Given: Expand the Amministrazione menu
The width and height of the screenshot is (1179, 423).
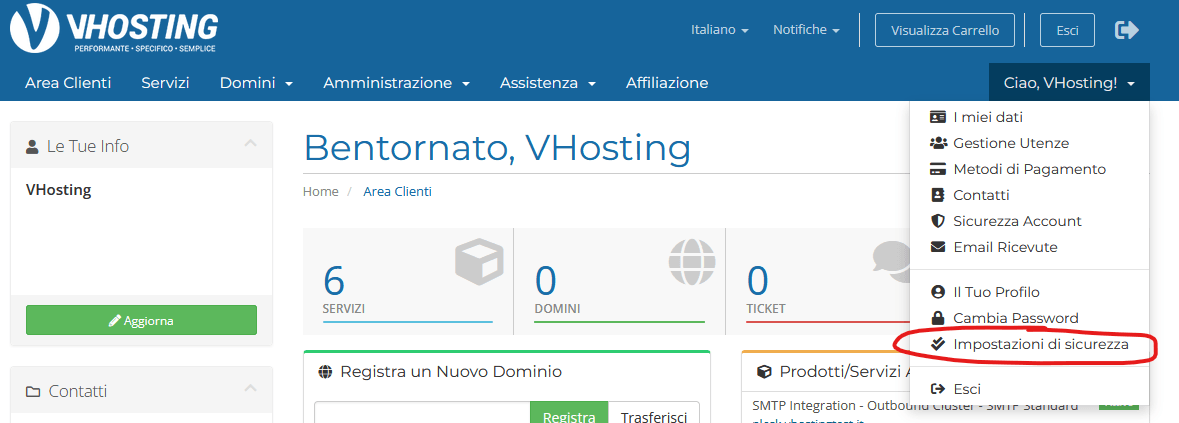Looking at the screenshot, I should (x=396, y=83).
